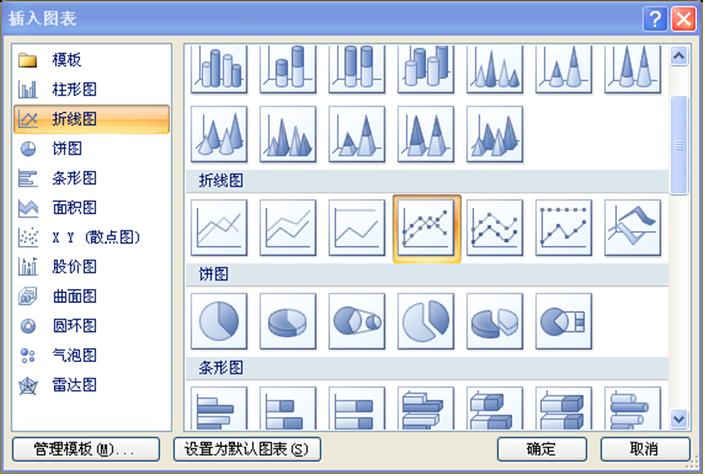Select the 饼图 category
The height and width of the screenshot is (476, 705).
pos(92,149)
